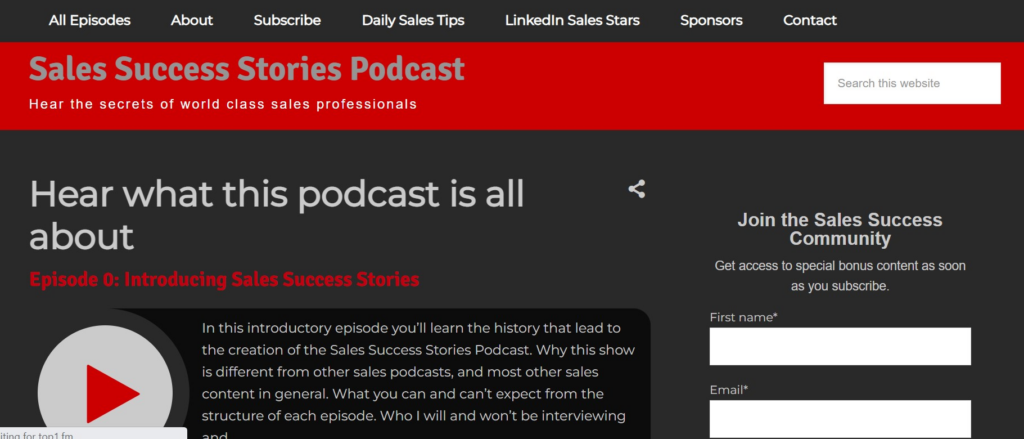Open the Subscribe menu item
The height and width of the screenshot is (439, 1024).
point(287,20)
